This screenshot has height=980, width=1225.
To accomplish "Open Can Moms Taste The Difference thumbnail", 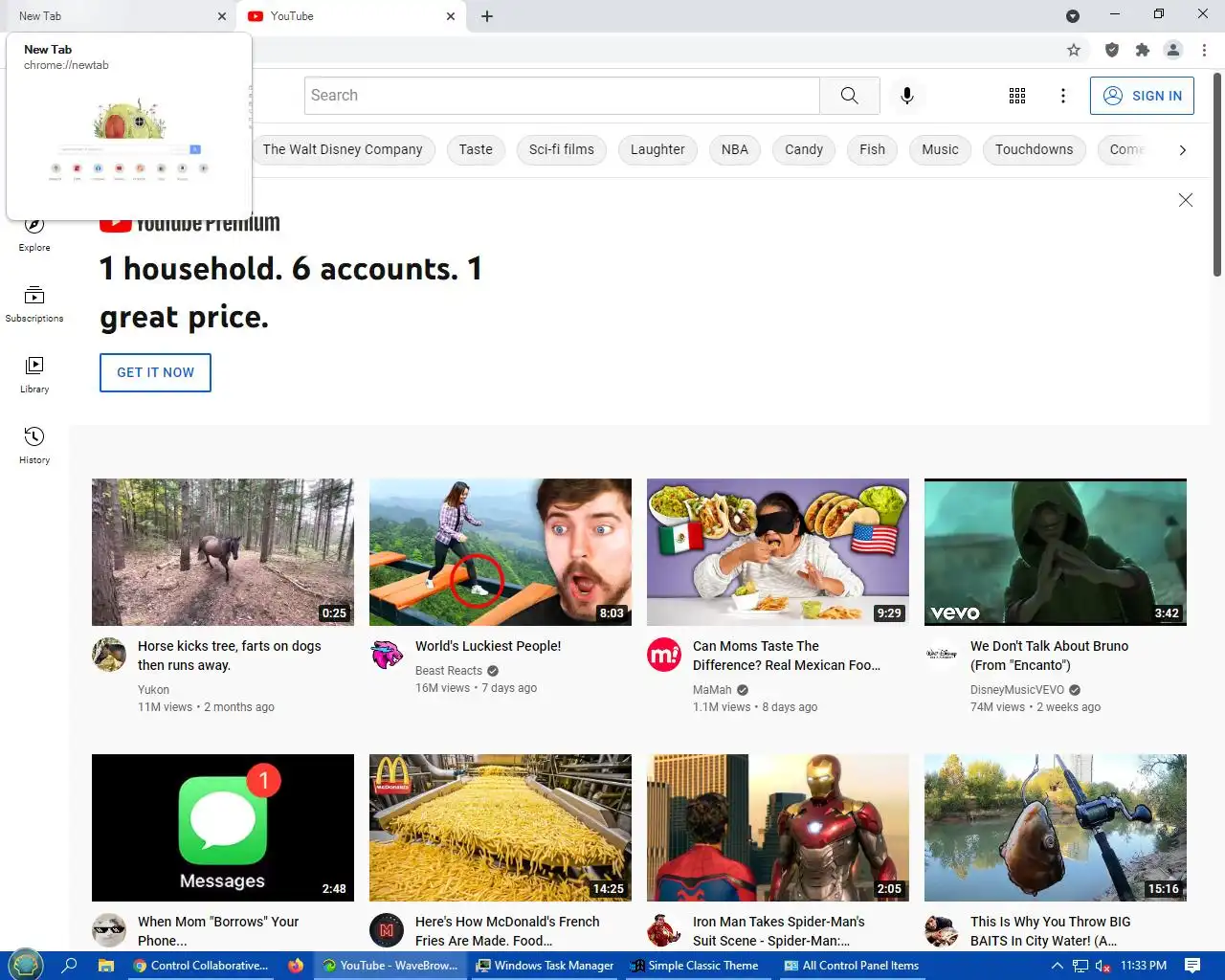I will coord(778,552).
